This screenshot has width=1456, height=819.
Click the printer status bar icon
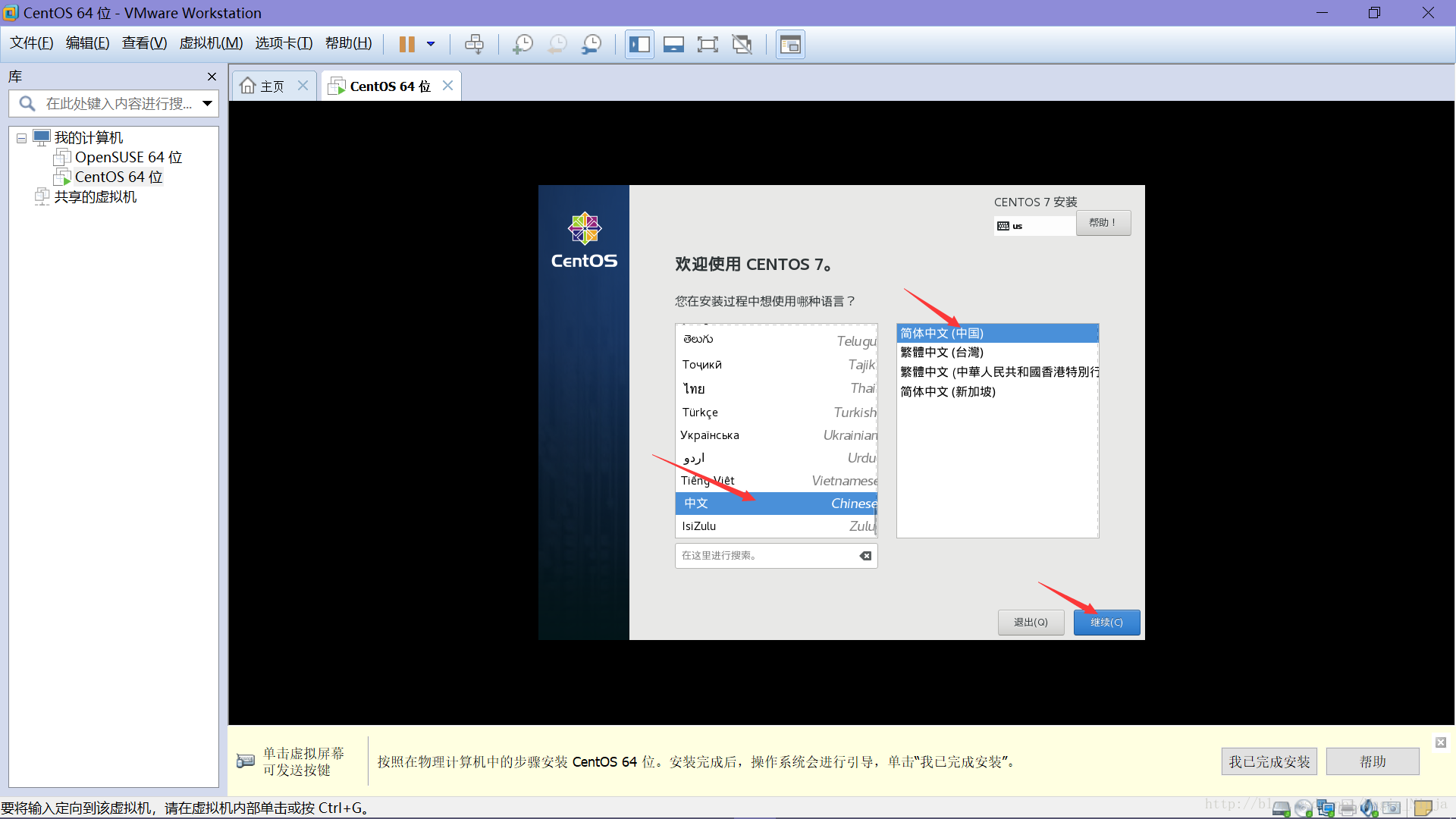click(1348, 808)
